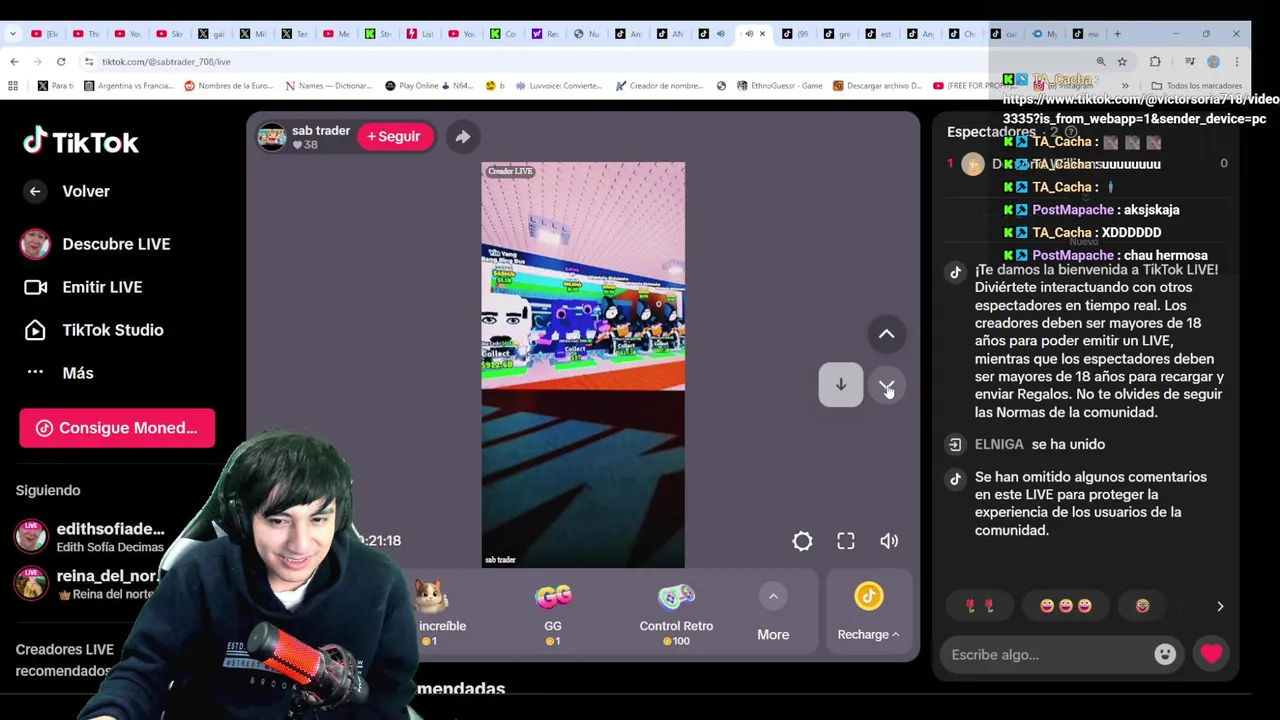Click the address bar URL
The height and width of the screenshot is (720, 1280).
pos(166,62)
